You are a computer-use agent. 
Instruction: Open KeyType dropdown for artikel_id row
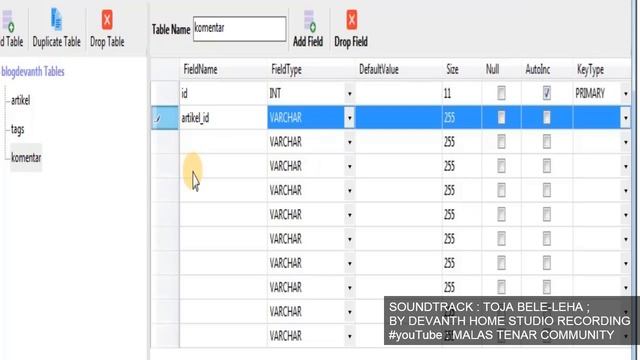pyautogui.click(x=625, y=118)
